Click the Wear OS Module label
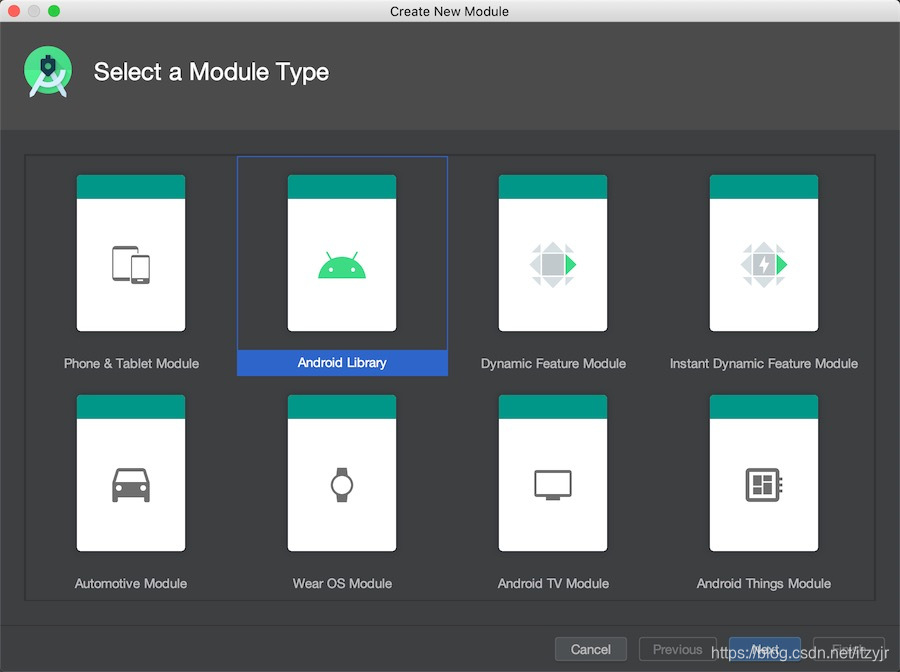 tap(342, 583)
